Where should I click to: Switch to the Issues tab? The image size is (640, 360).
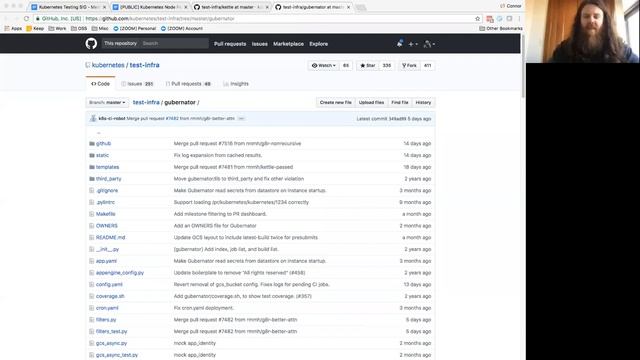[x=137, y=84]
